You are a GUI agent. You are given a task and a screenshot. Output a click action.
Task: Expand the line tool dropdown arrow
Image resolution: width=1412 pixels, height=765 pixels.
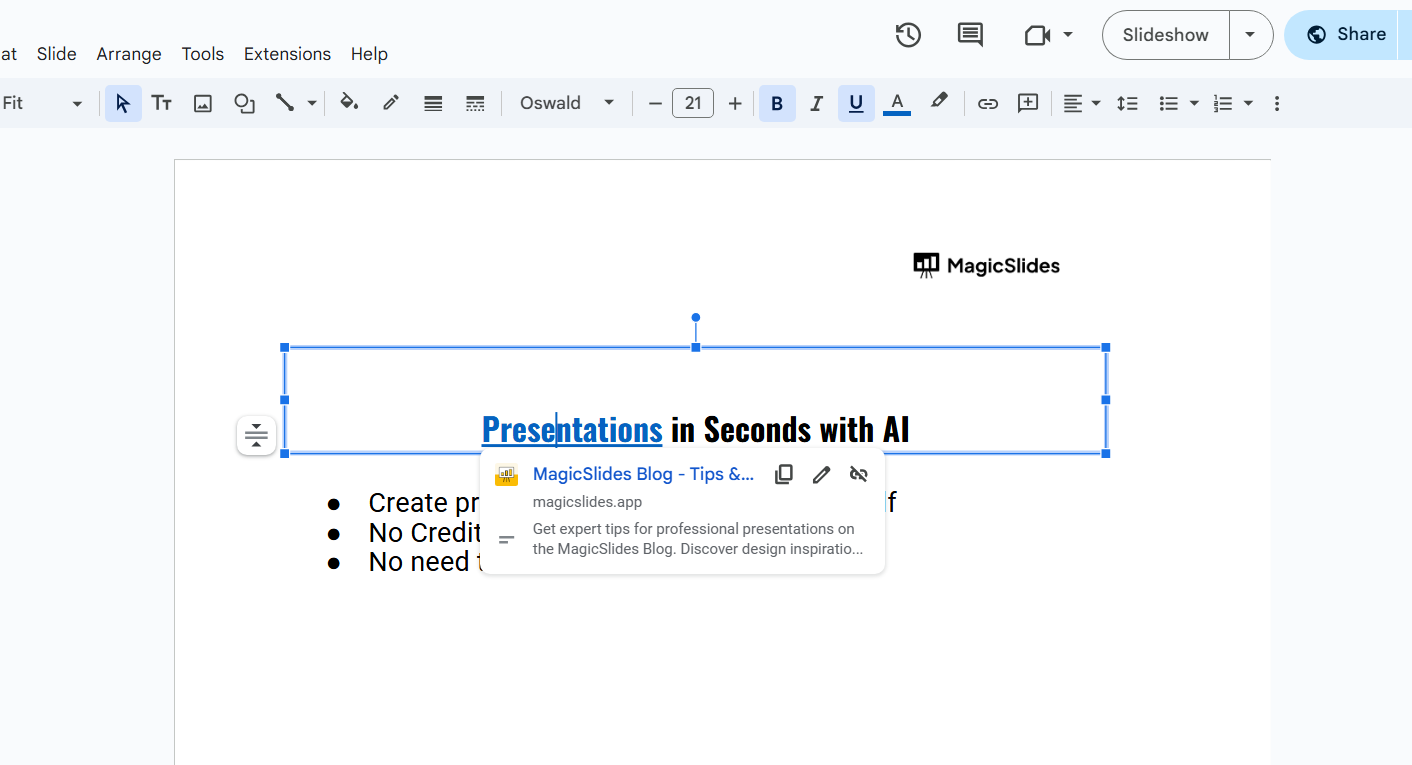point(312,103)
